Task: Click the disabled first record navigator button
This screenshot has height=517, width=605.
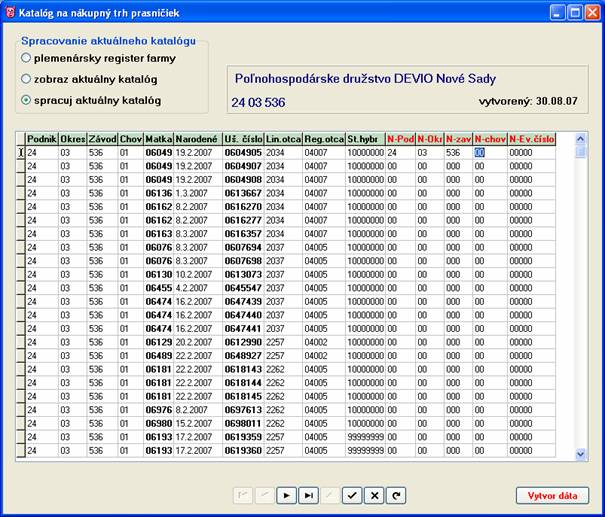Action: point(243,496)
